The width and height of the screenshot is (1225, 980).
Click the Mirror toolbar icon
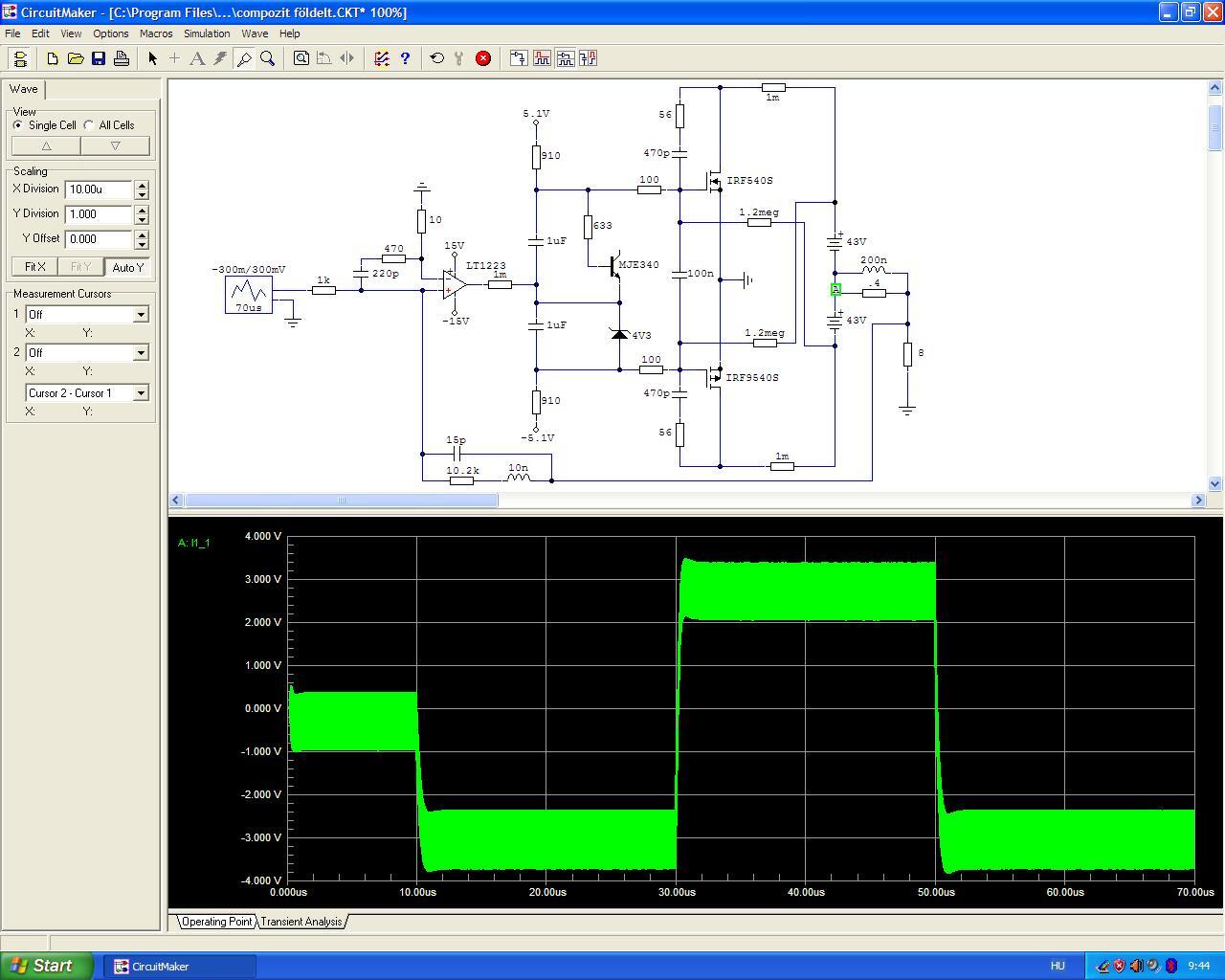347,58
